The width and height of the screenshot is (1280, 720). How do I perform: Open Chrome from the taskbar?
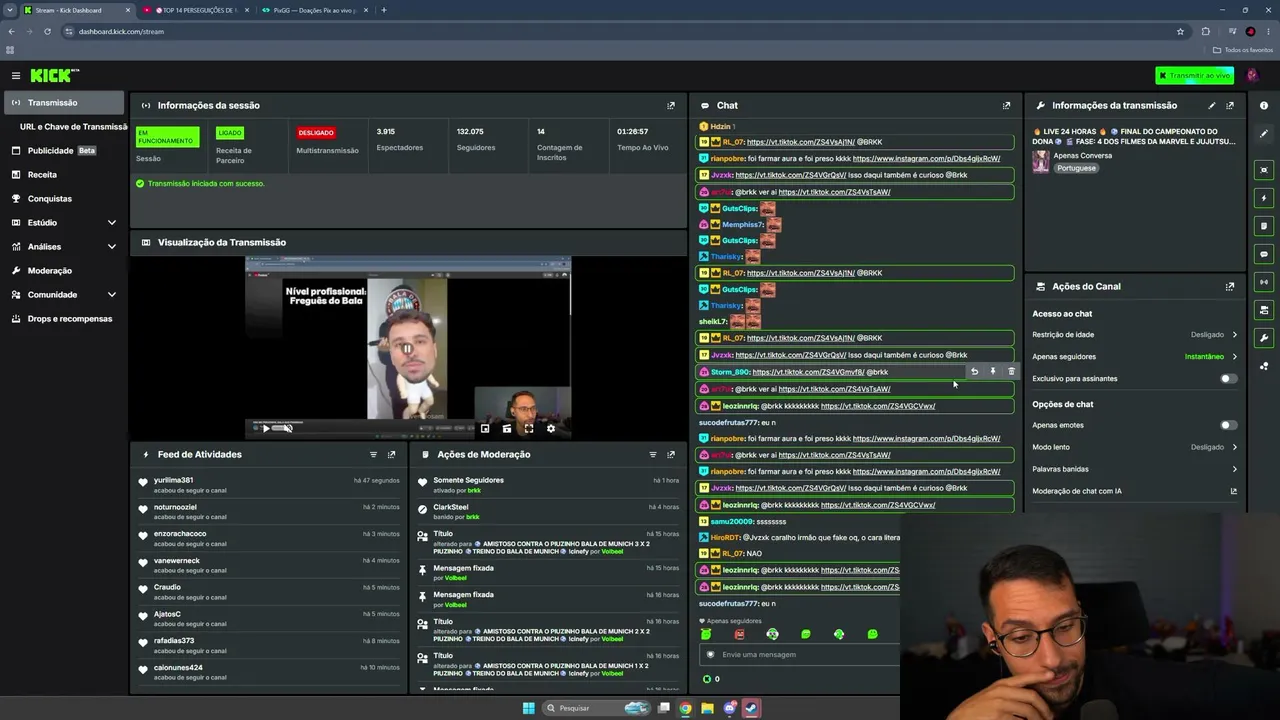(685, 708)
